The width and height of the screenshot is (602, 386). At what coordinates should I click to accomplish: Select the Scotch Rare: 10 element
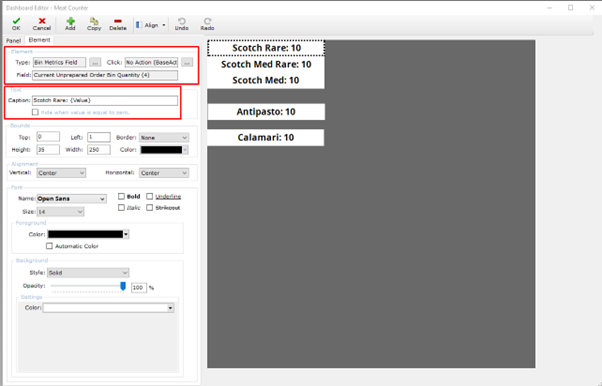266,48
